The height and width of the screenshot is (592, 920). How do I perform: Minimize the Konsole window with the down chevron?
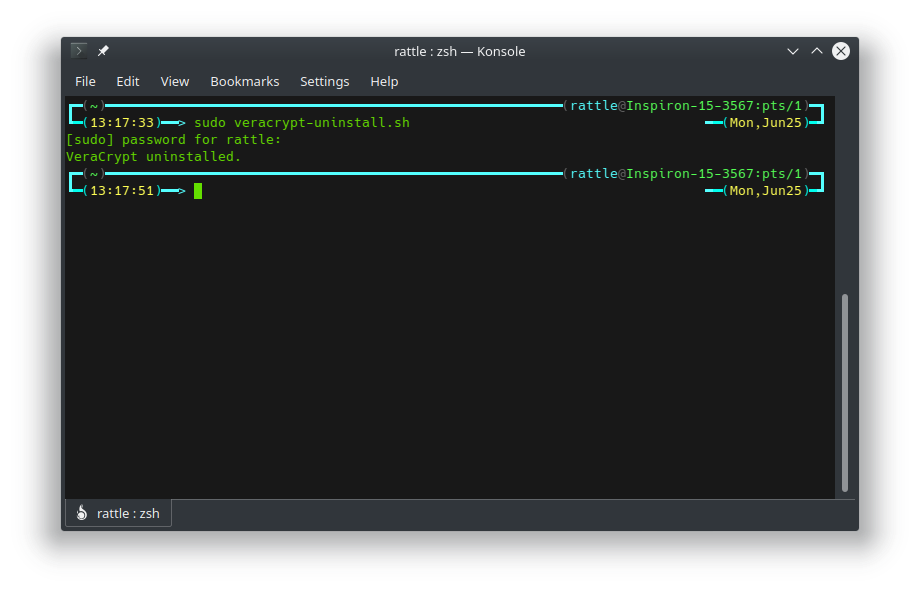coord(793,51)
